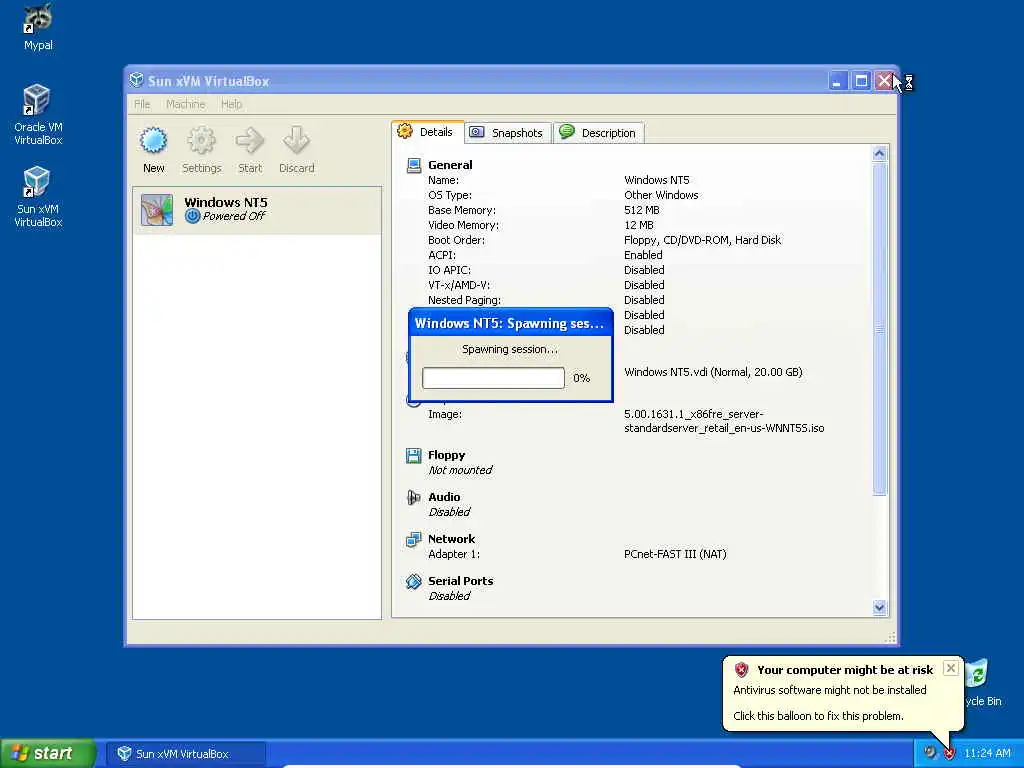The width and height of the screenshot is (1024, 768).
Task: Click the '512 MB' base memory value
Action: tap(642, 210)
